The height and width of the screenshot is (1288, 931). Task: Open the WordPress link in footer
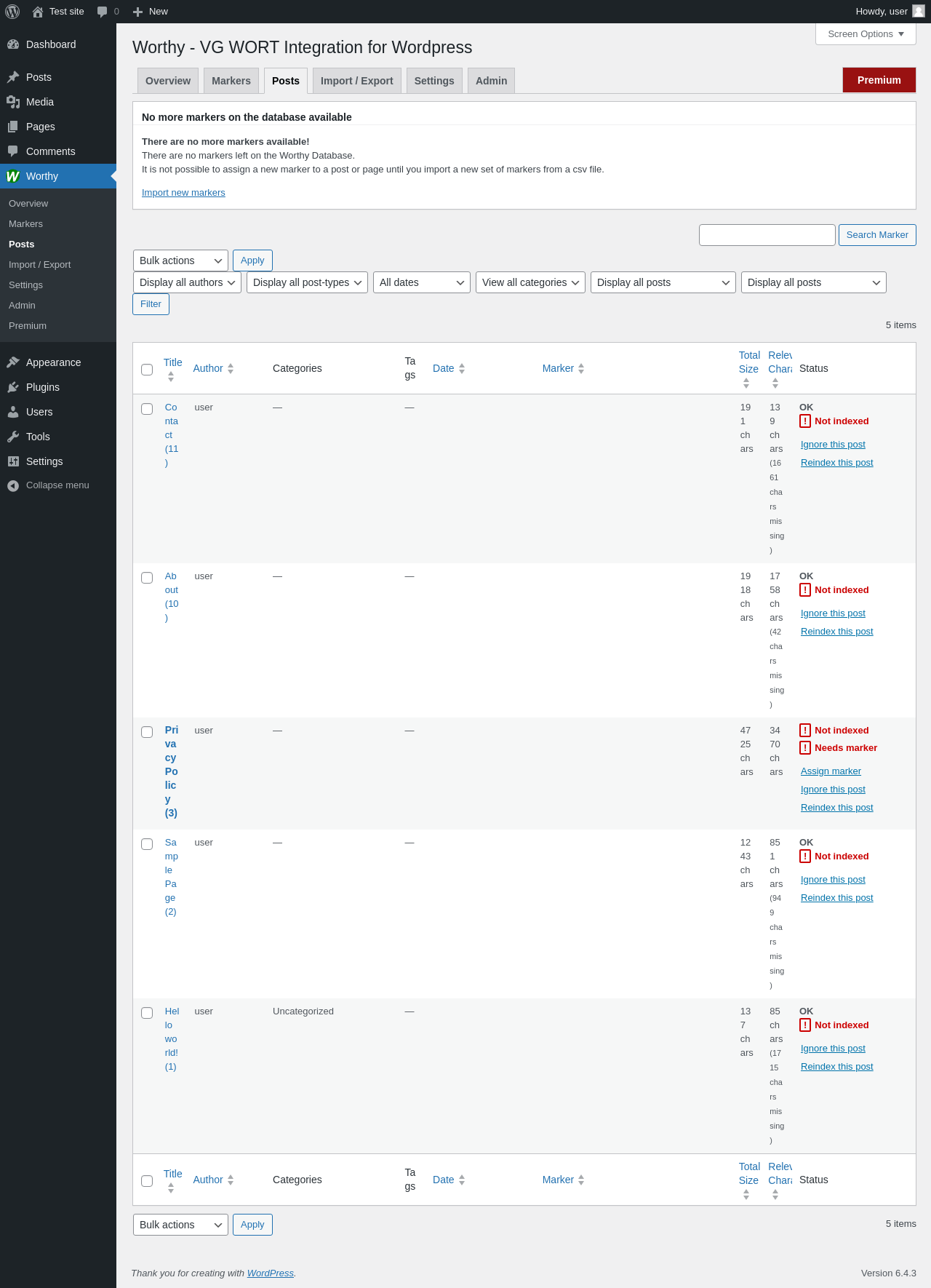(x=271, y=1273)
